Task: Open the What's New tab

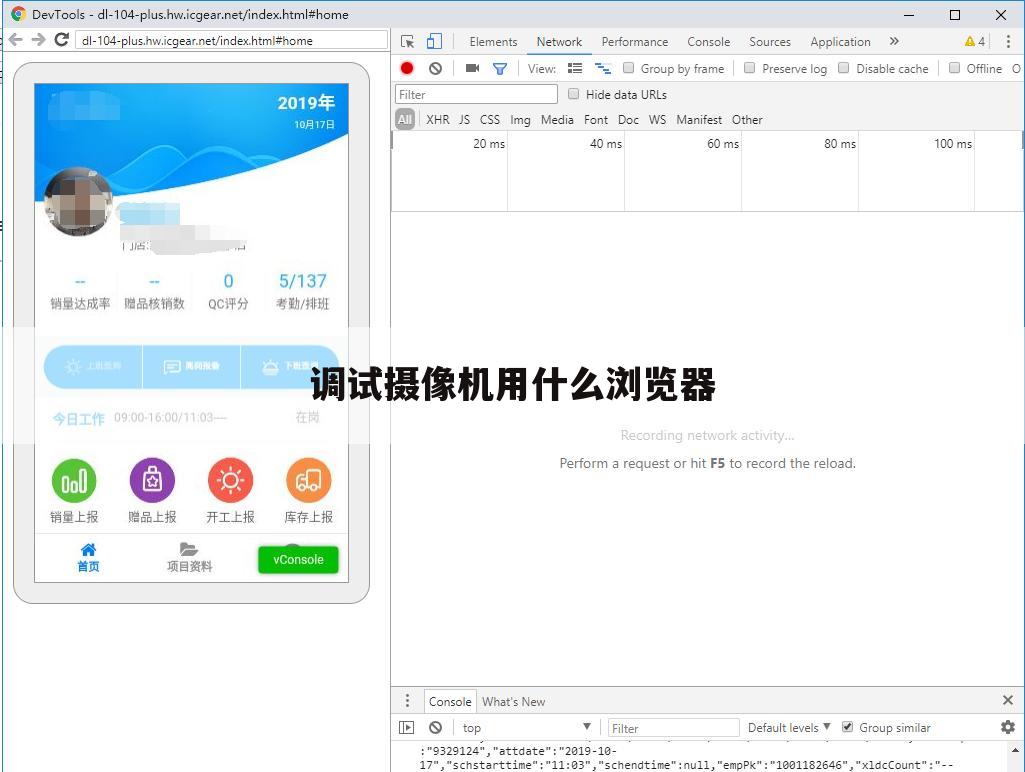Action: pyautogui.click(x=513, y=701)
